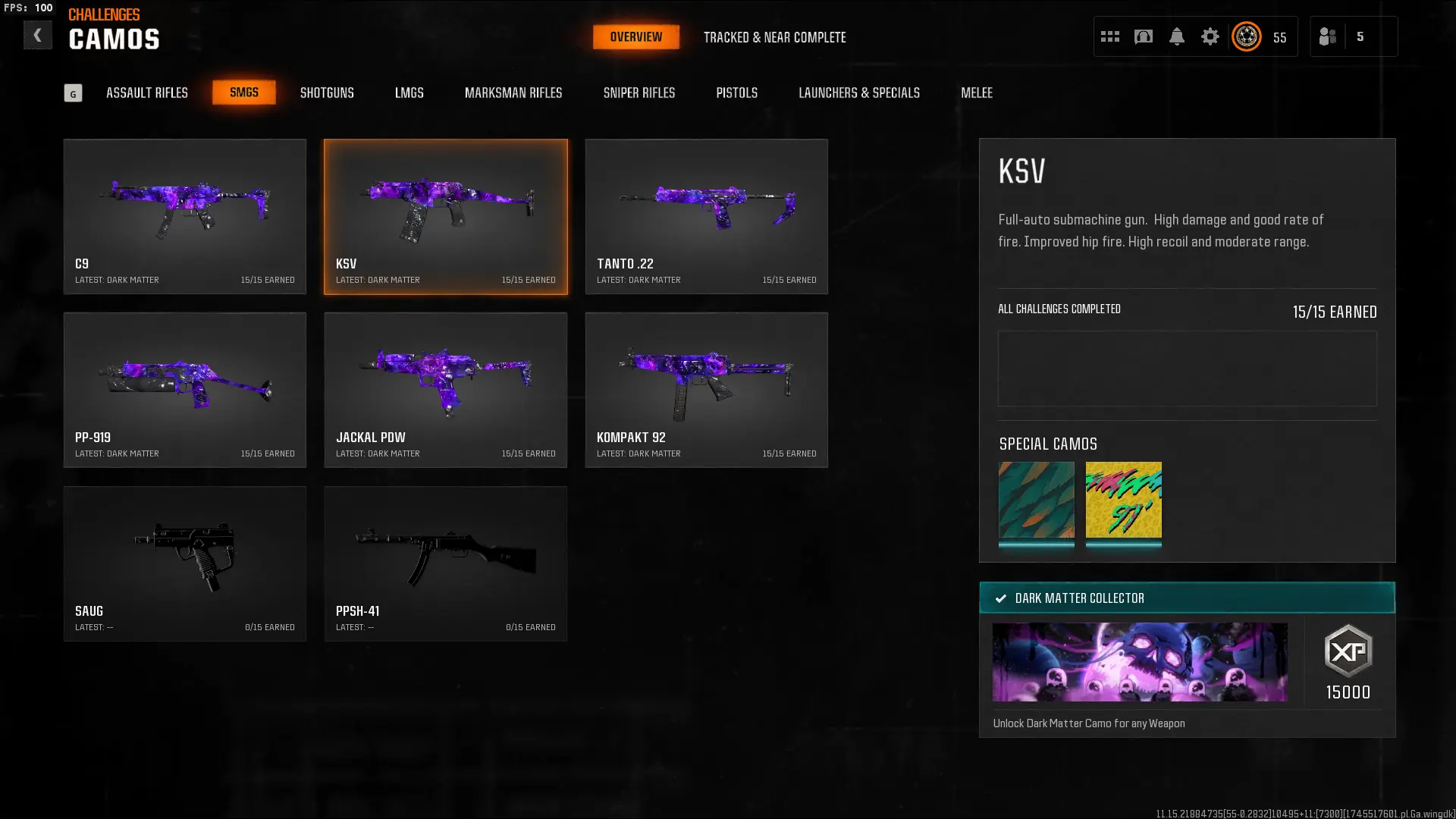Open the notifications bell icon
Screen dimensions: 1456x819
[1177, 36]
